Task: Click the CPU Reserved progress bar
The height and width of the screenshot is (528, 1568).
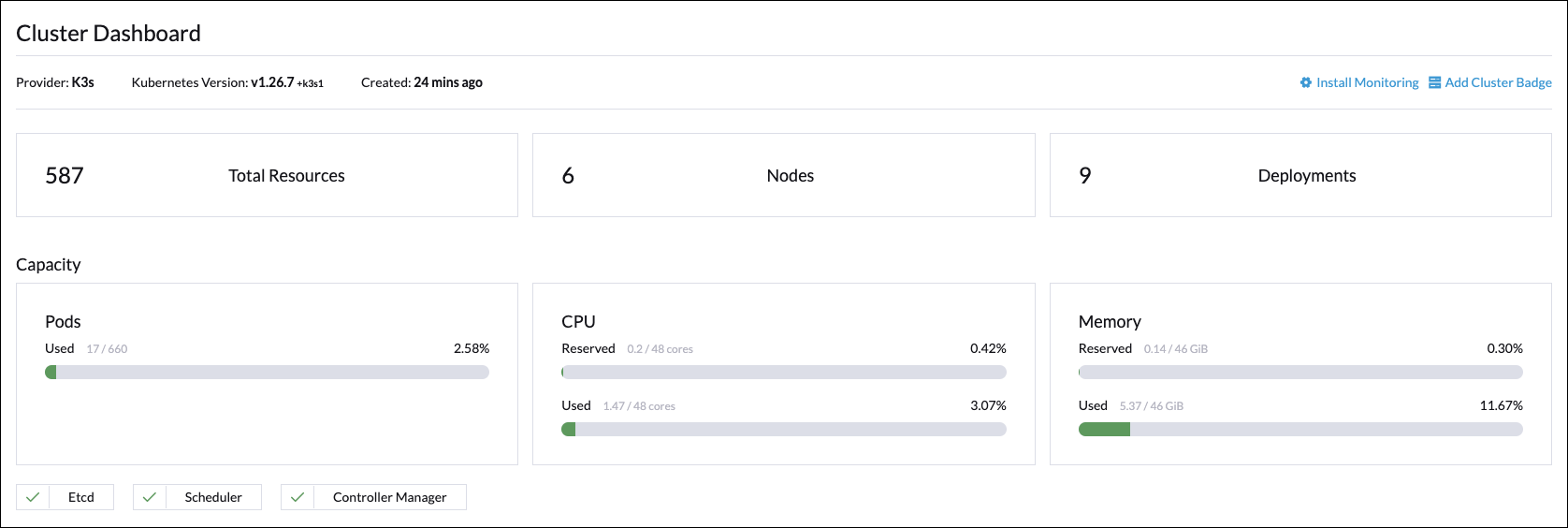Action: [784, 373]
